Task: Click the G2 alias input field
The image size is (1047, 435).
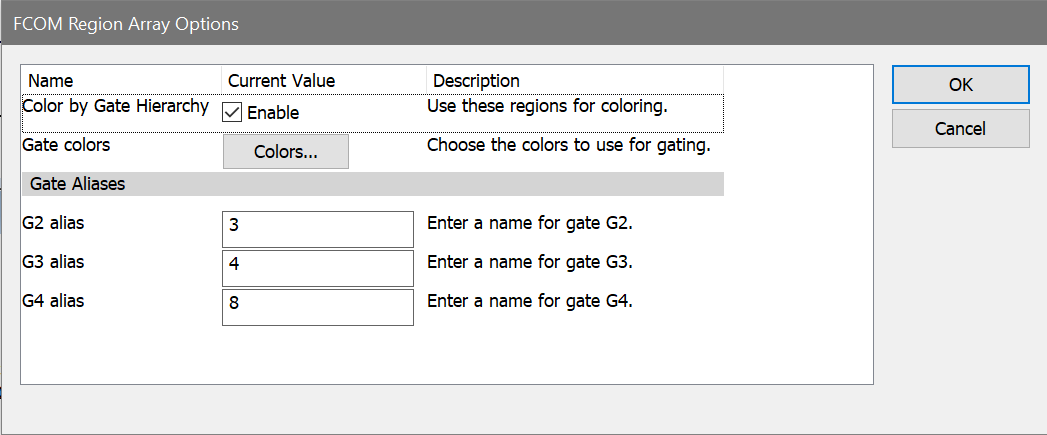Action: click(x=317, y=228)
